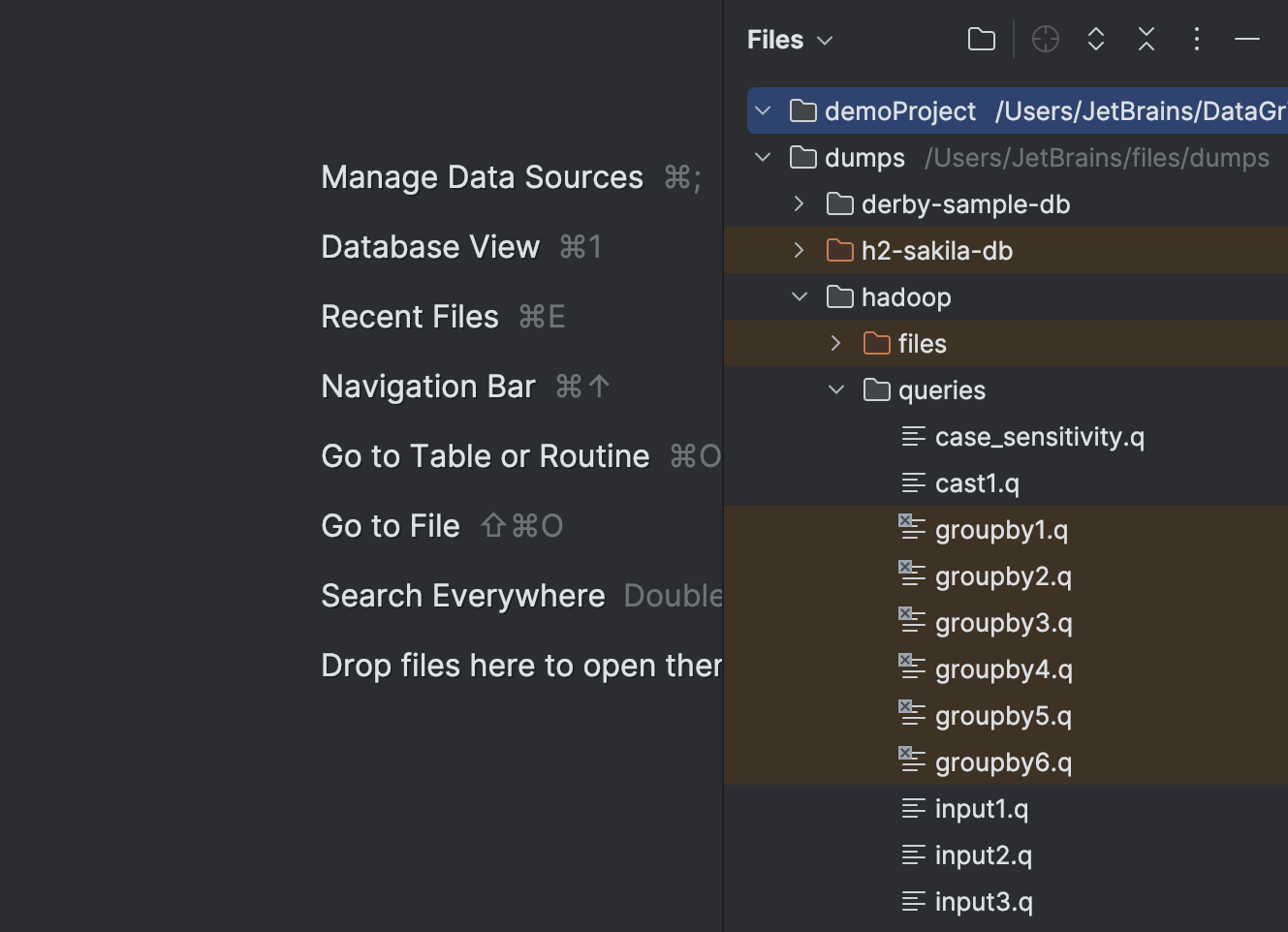Click the excluded-file icon beside groupby1.q
The height and width of the screenshot is (932, 1288).
coord(911,529)
